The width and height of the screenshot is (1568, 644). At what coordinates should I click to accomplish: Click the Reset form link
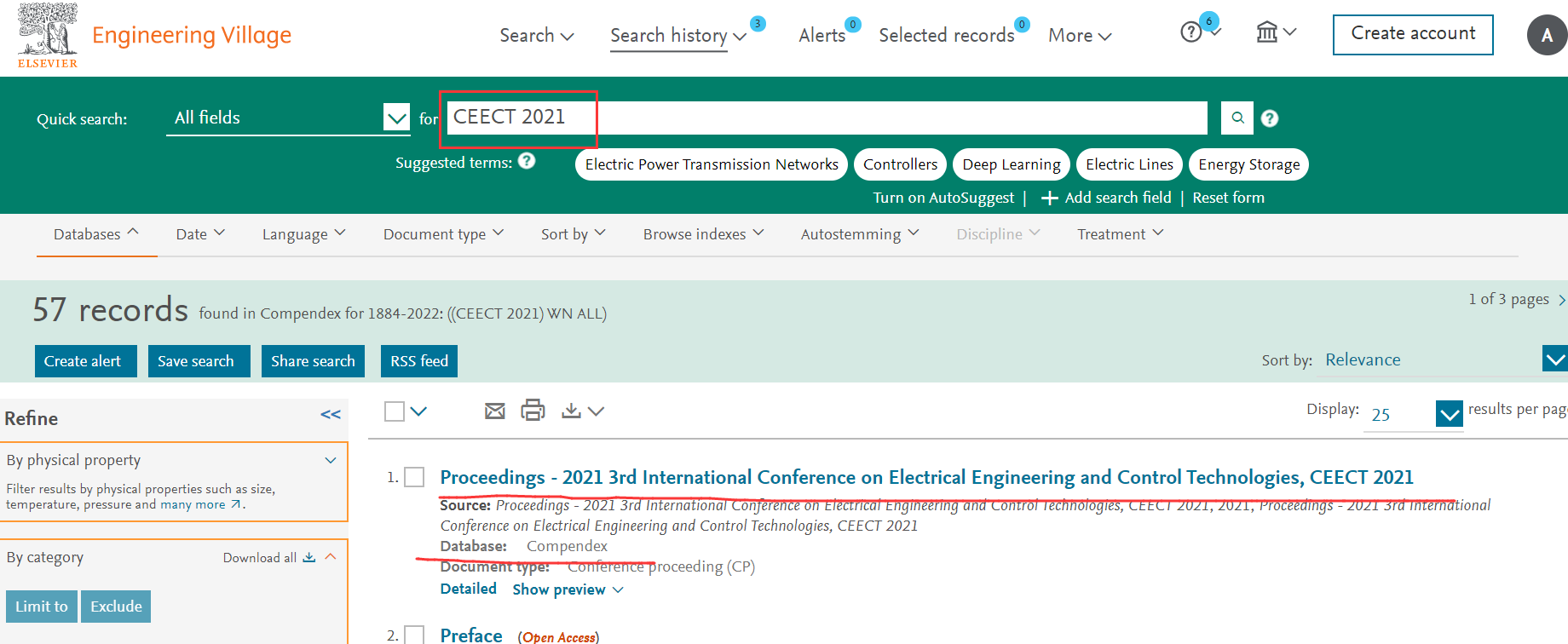pos(1228,198)
